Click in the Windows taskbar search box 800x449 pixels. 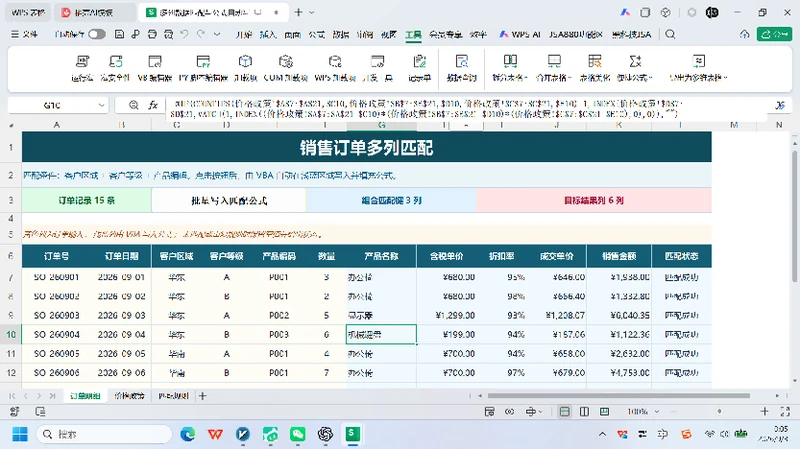pyautogui.click(x=105, y=434)
